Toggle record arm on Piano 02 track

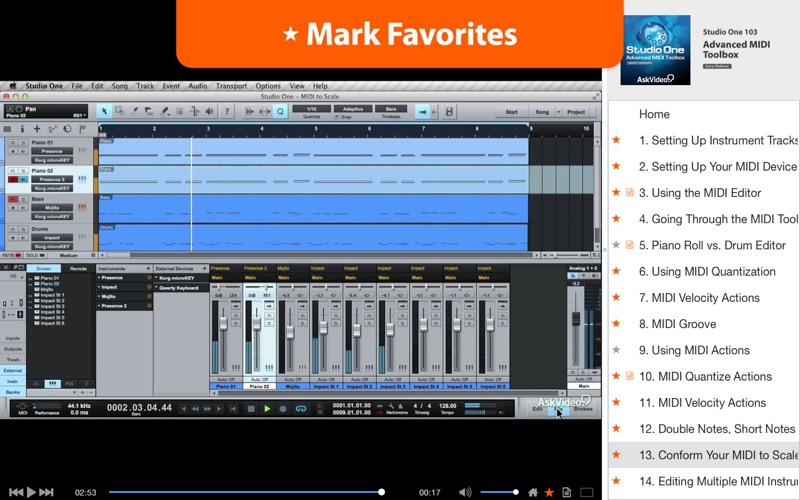[13, 180]
